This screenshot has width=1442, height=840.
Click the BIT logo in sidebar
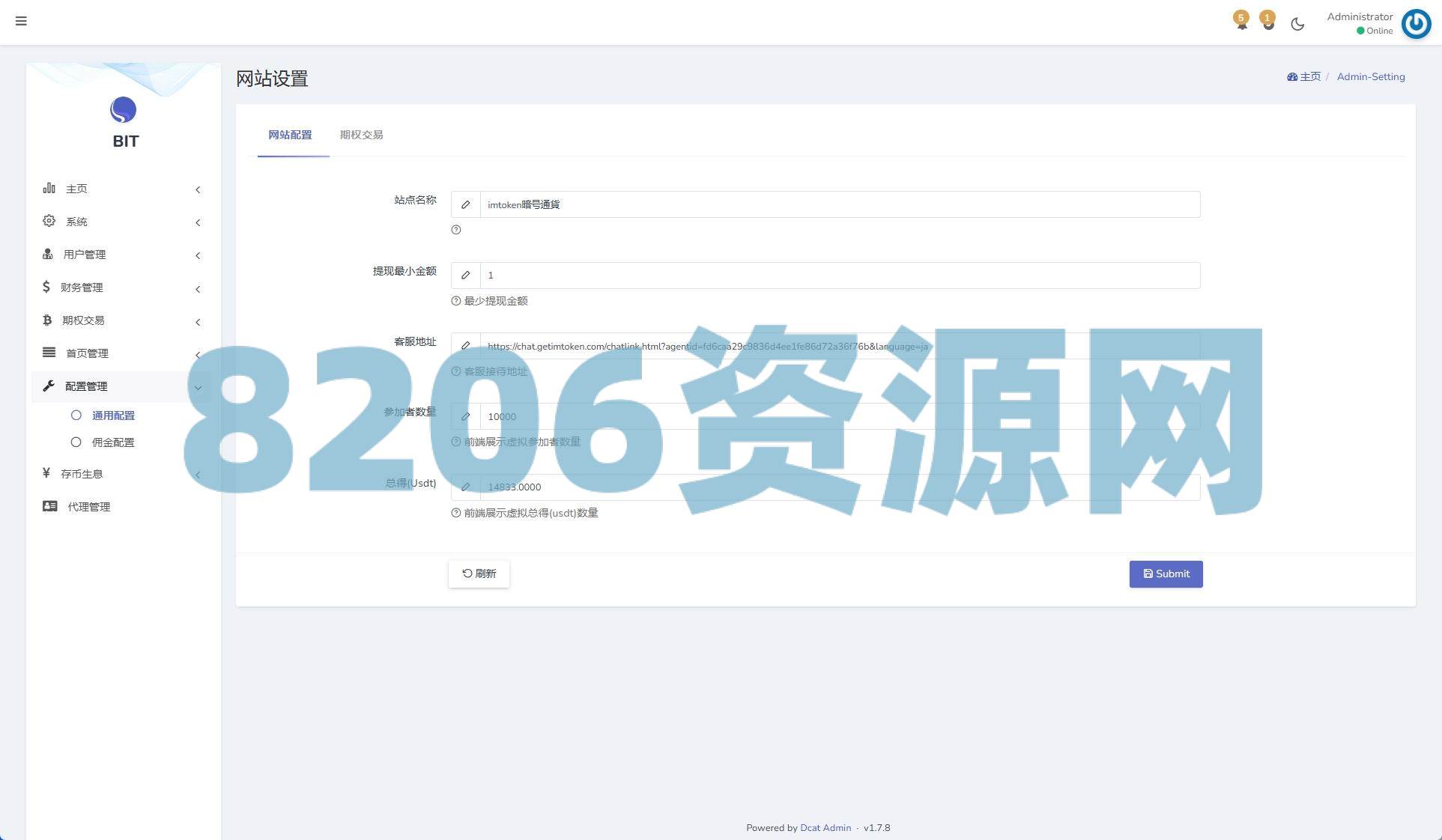(124, 111)
